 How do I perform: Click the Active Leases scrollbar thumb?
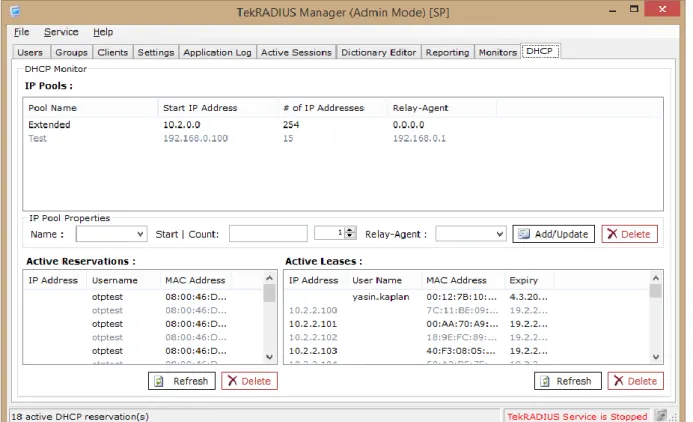pos(655,291)
